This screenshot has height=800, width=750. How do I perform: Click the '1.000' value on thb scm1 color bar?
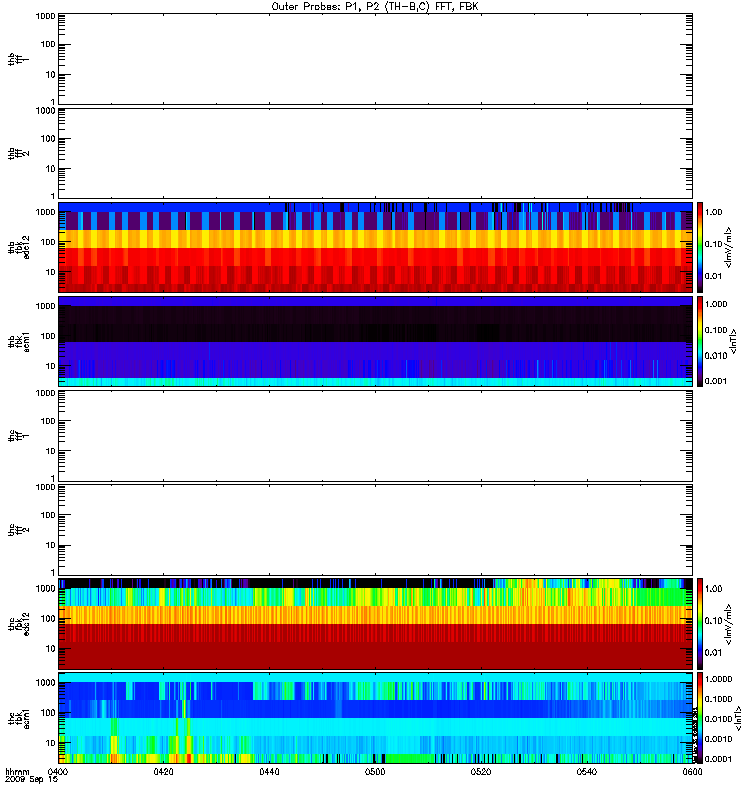[x=715, y=304]
